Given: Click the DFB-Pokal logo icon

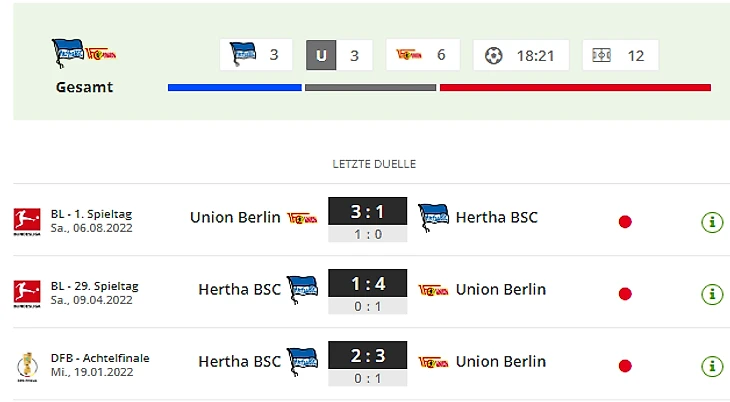Looking at the screenshot, I should click(26, 365).
